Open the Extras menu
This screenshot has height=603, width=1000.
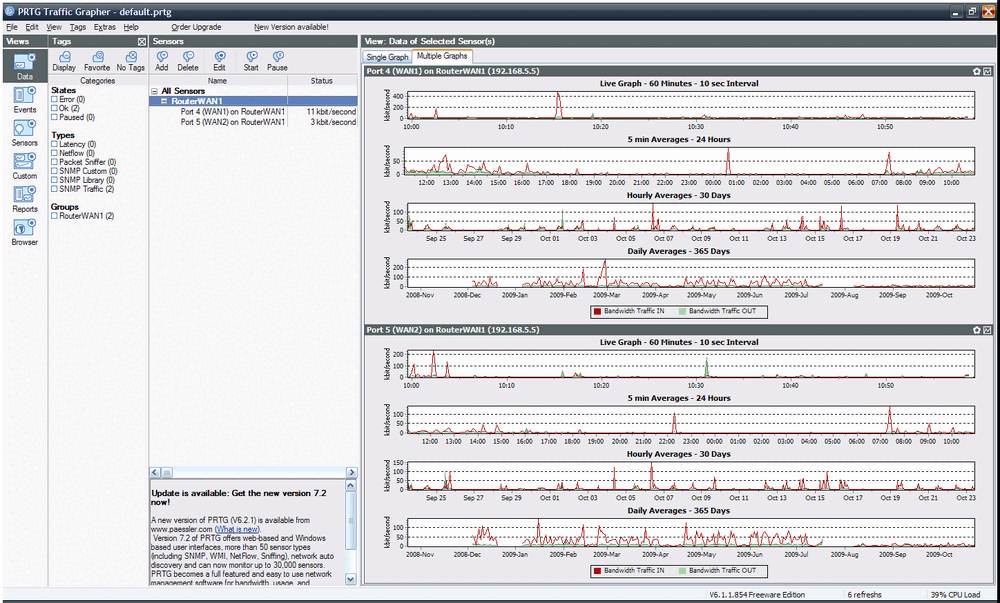105,27
